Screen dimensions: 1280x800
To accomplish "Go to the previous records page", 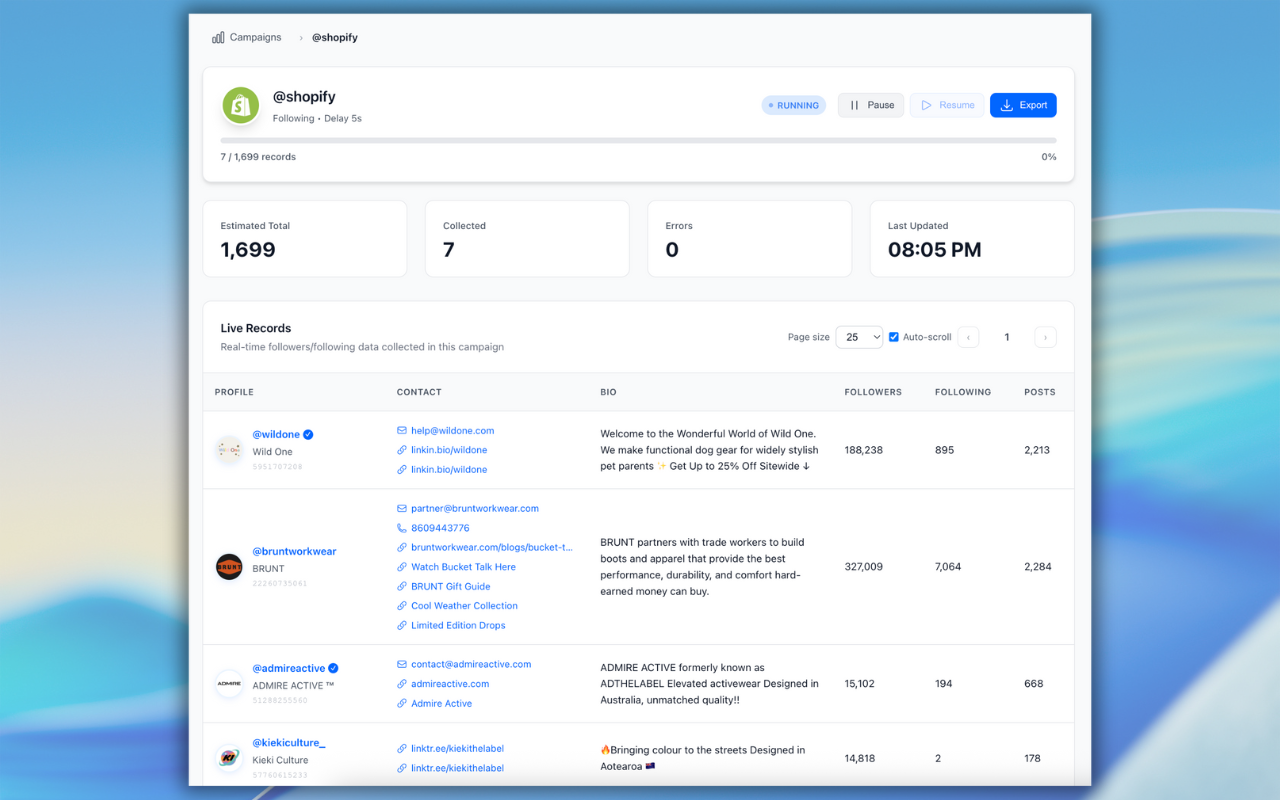I will point(968,337).
